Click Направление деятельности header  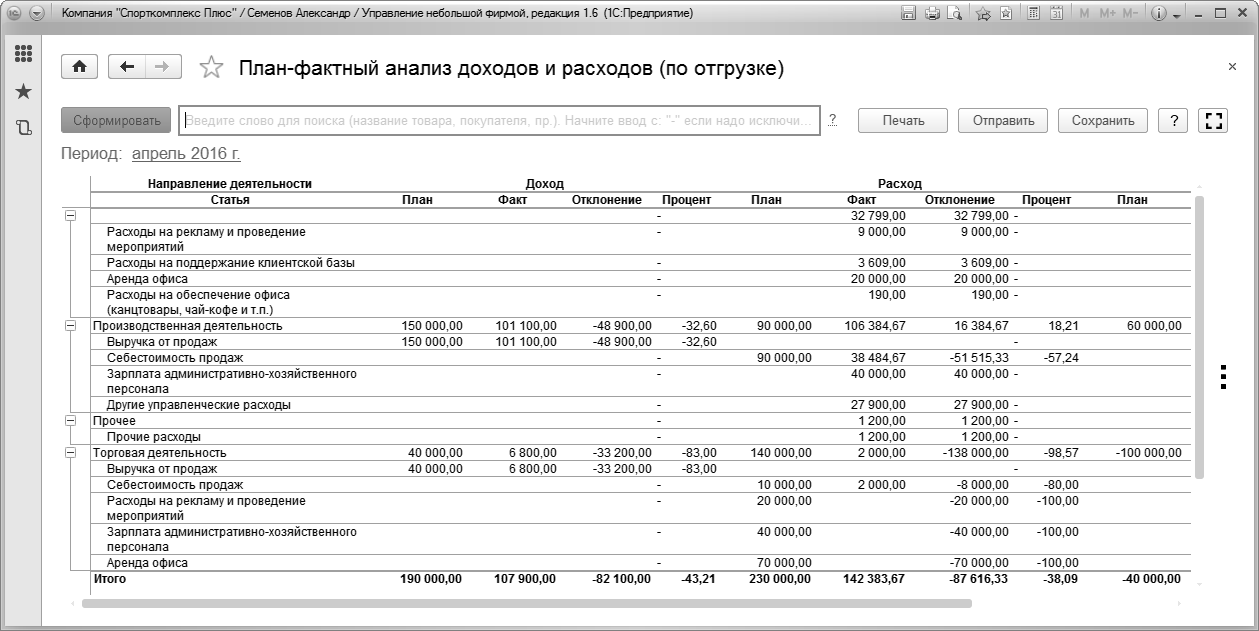click(230, 184)
